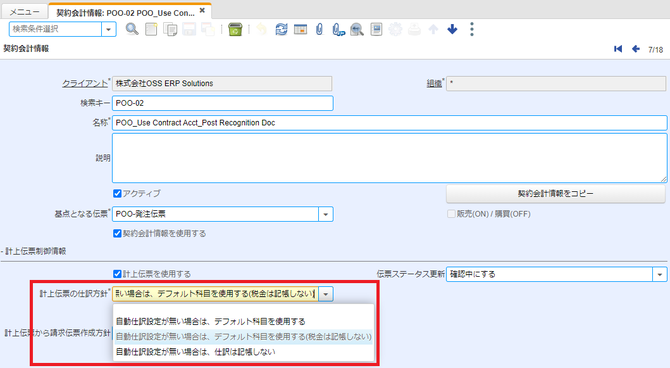Image resolution: width=670 pixels, height=368 pixels.
Task: Open the Report icon in toolbar
Action: [376, 29]
